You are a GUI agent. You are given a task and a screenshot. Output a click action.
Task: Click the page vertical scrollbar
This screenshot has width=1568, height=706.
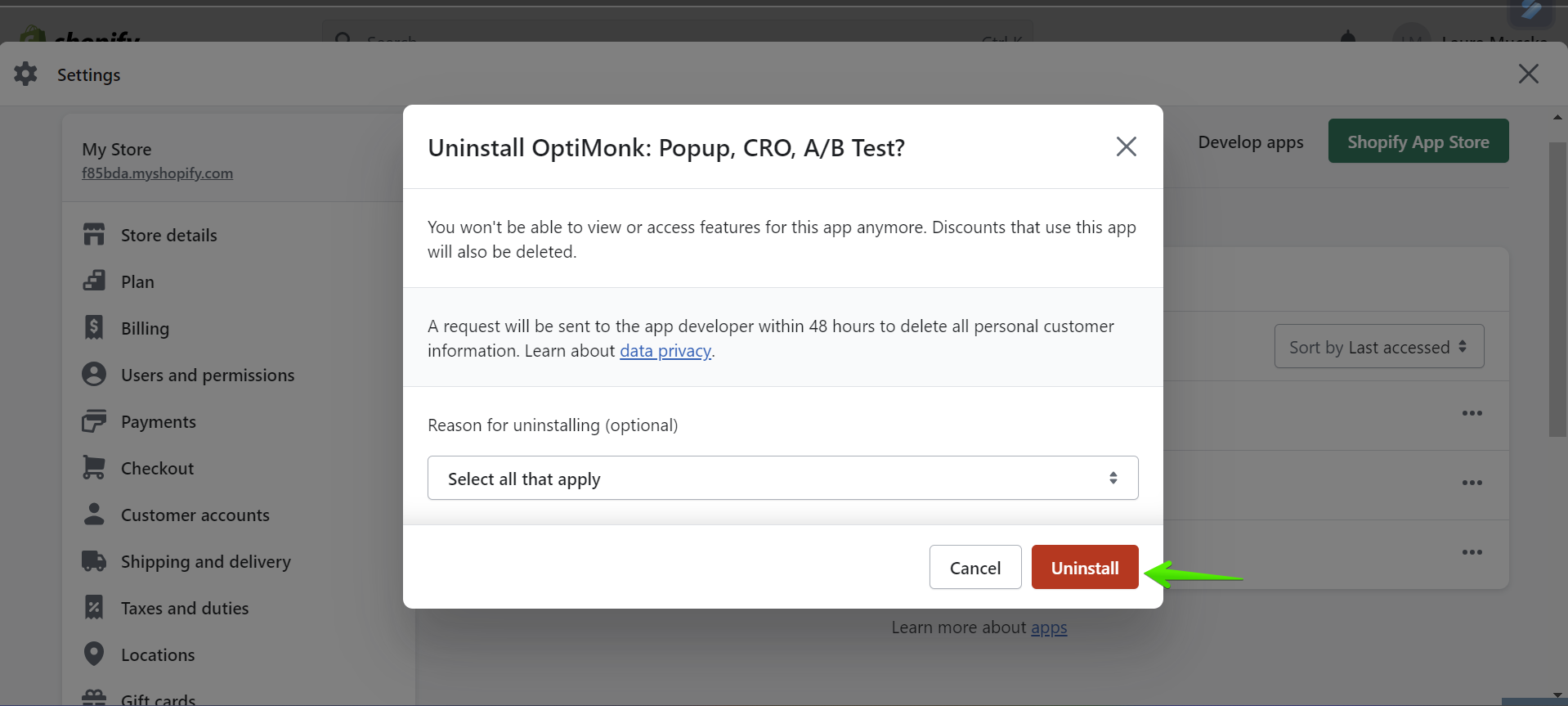pyautogui.click(x=1557, y=290)
